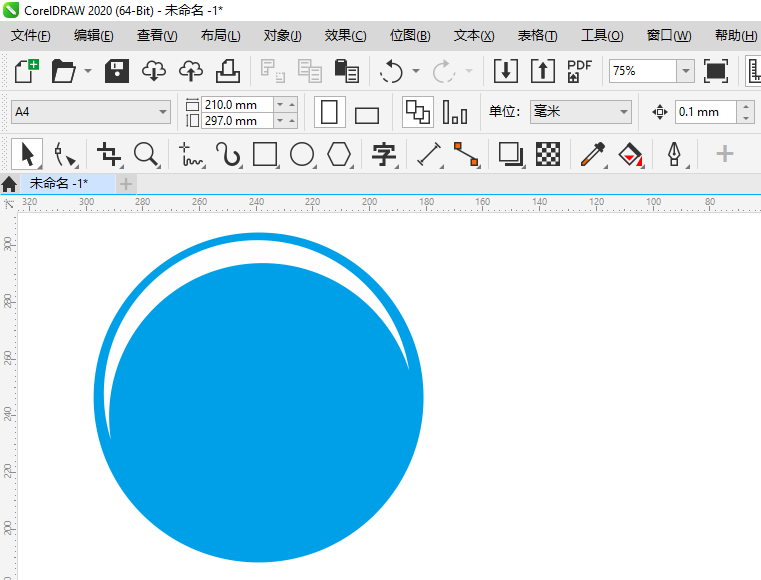Click the page width 210.0 mm field
The width and height of the screenshot is (761, 580).
pos(237,104)
